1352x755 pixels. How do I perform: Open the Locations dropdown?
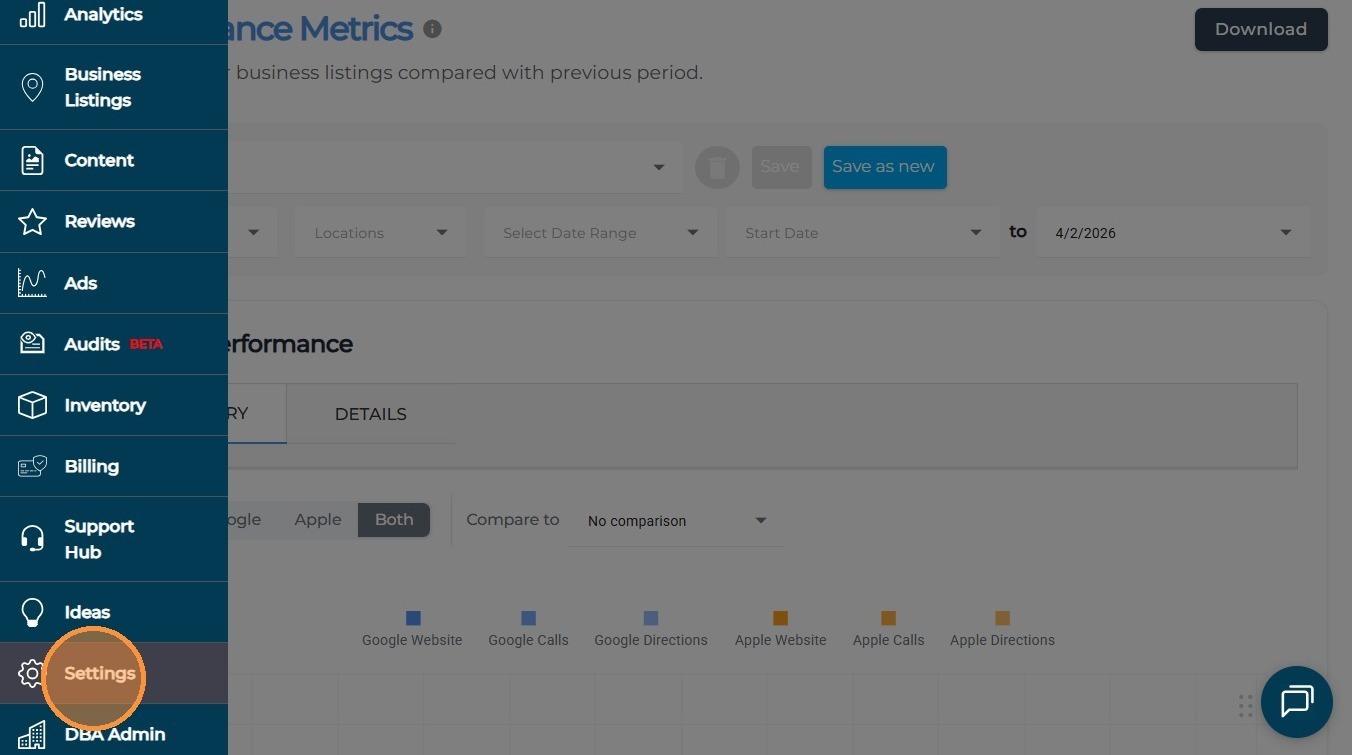pos(380,233)
